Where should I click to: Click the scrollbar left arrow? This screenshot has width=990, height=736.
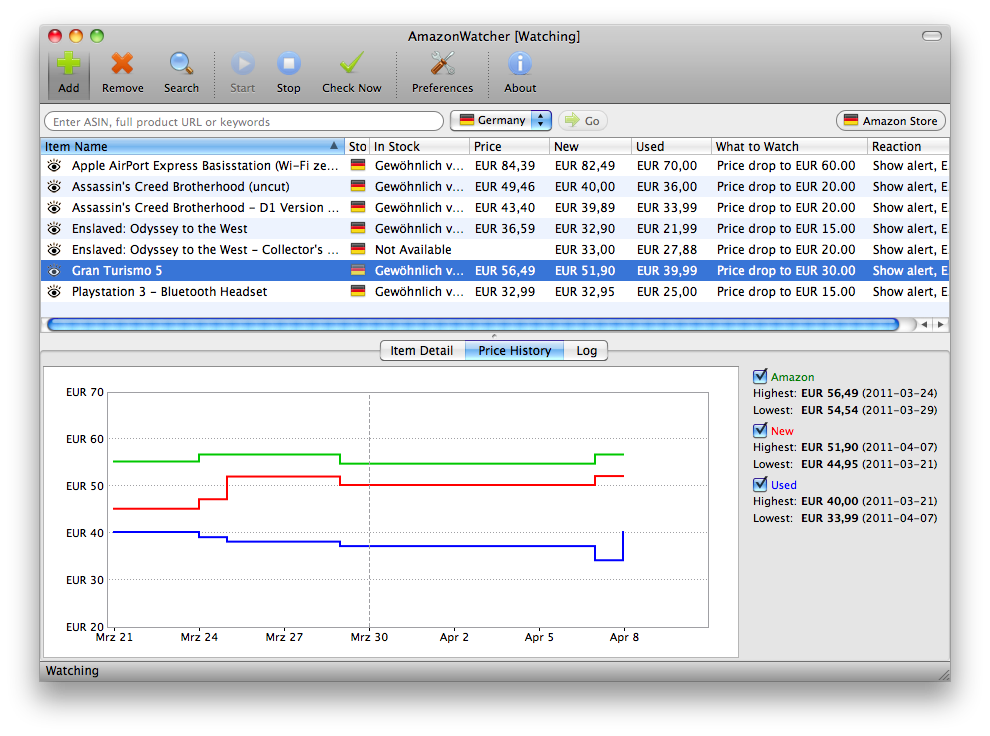pyautogui.click(x=924, y=324)
